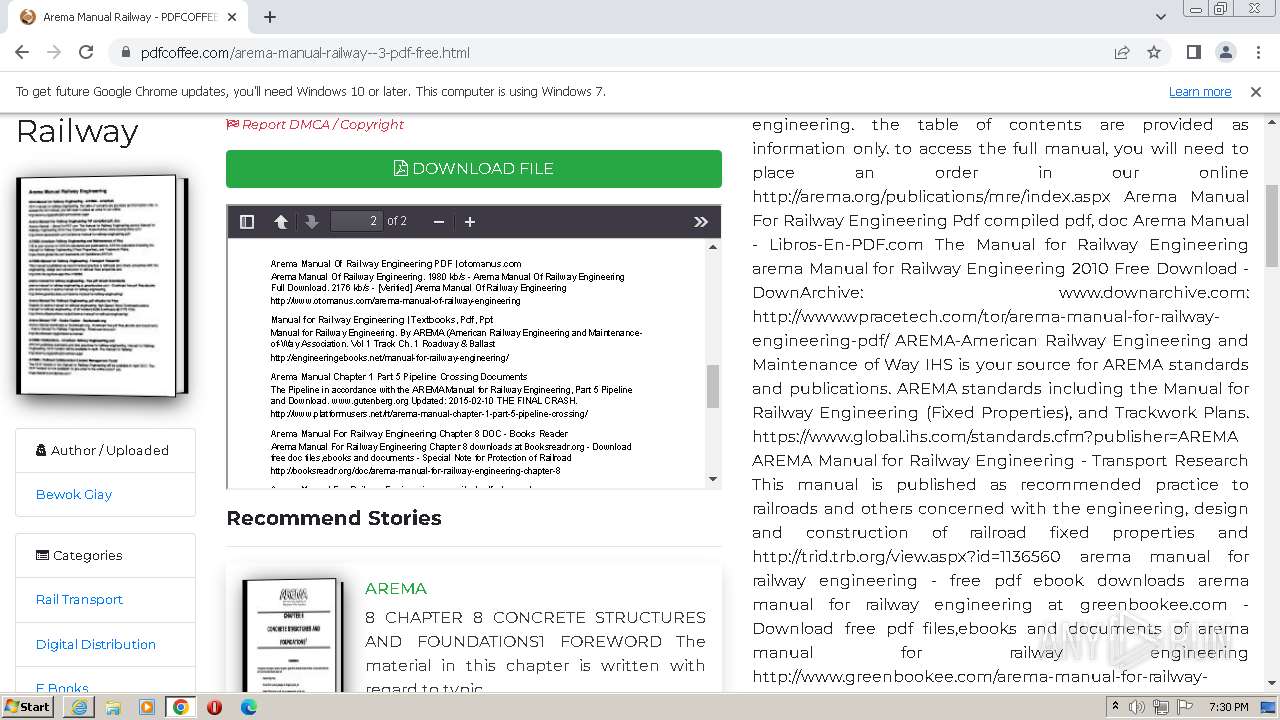Screen dimensions: 1280x720
Task: Click the Recommend Stories heading
Action: click(x=334, y=518)
